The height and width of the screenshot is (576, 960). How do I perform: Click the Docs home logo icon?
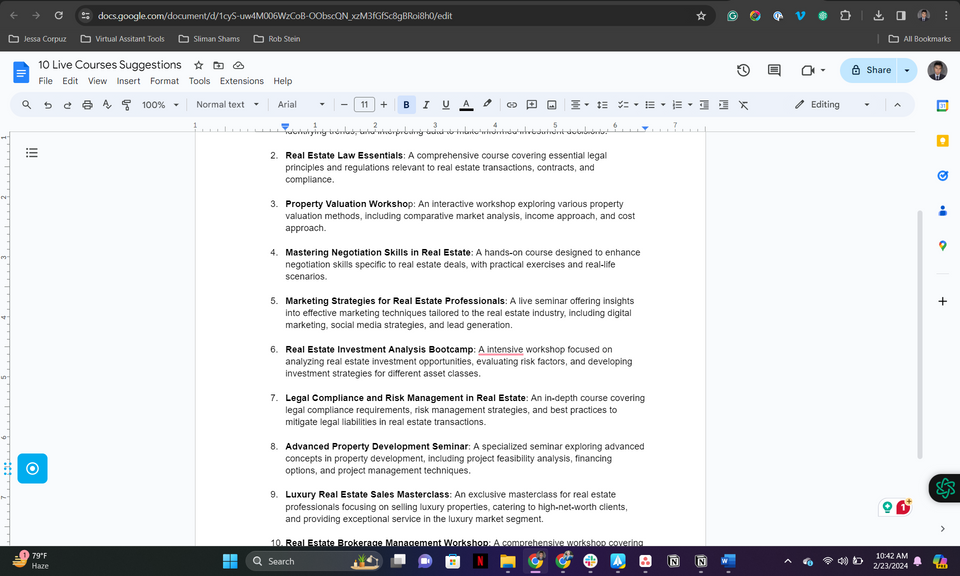click(21, 72)
